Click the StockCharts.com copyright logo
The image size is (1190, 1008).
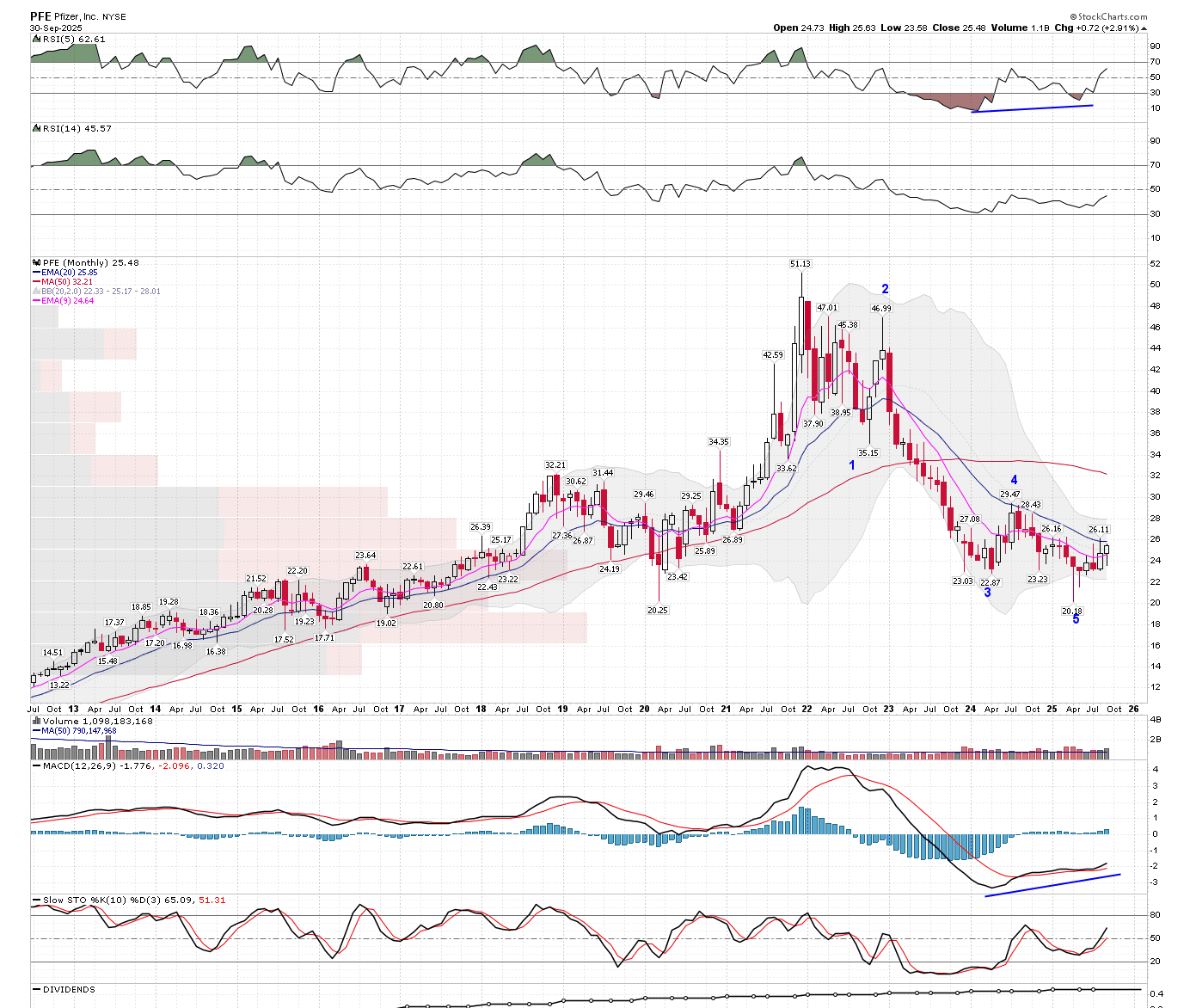(x=1108, y=16)
